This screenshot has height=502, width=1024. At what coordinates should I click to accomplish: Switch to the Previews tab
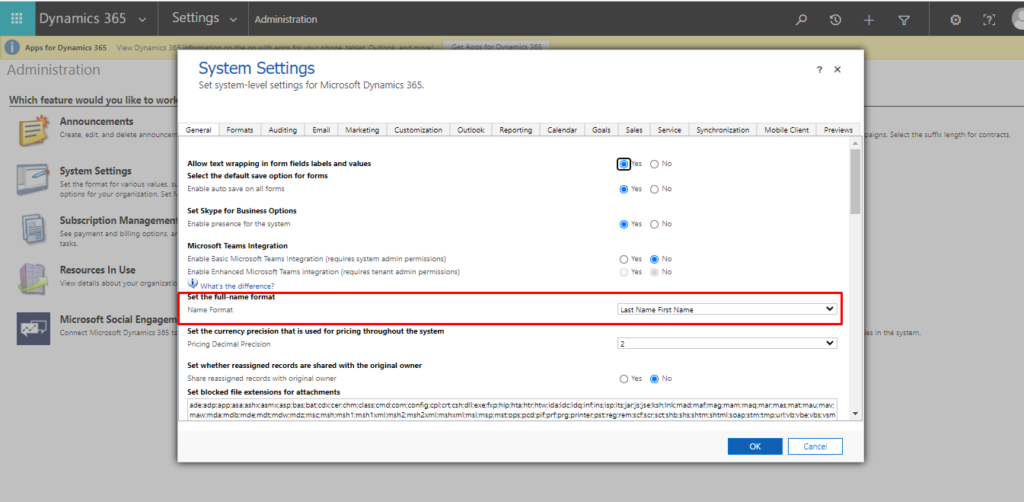pyautogui.click(x=839, y=130)
